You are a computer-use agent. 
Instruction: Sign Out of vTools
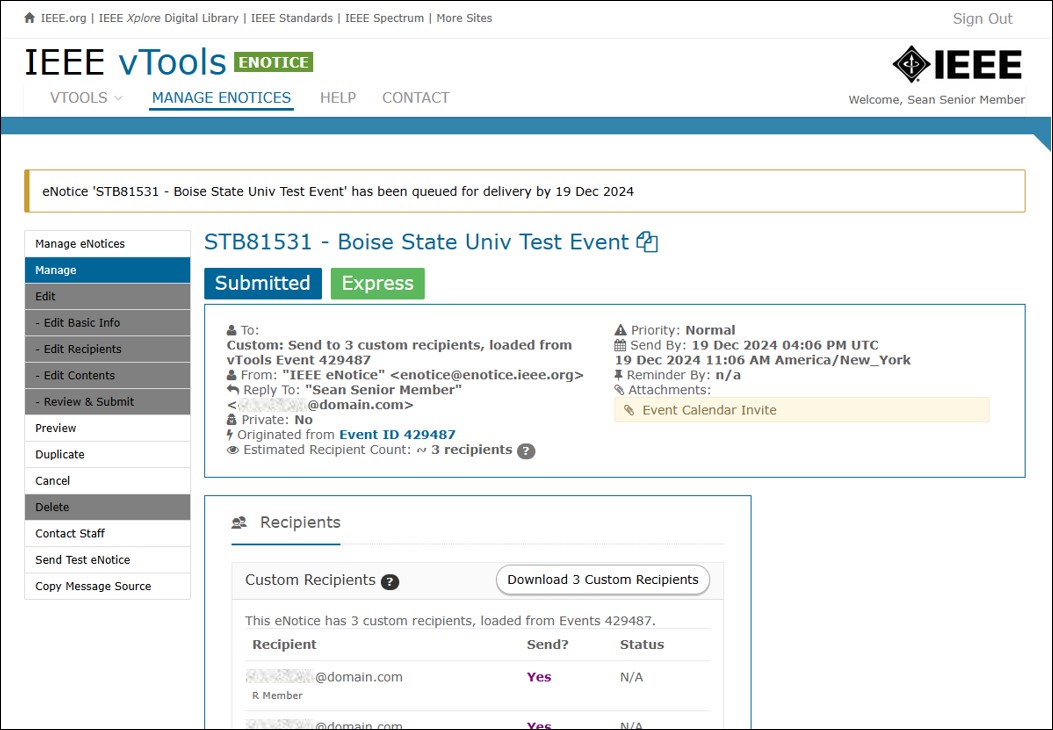[982, 19]
